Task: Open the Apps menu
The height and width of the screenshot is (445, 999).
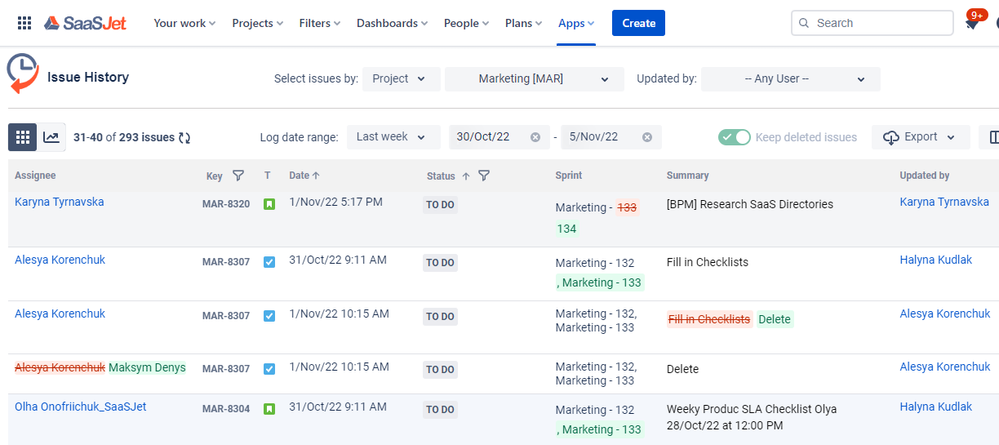Action: [577, 23]
